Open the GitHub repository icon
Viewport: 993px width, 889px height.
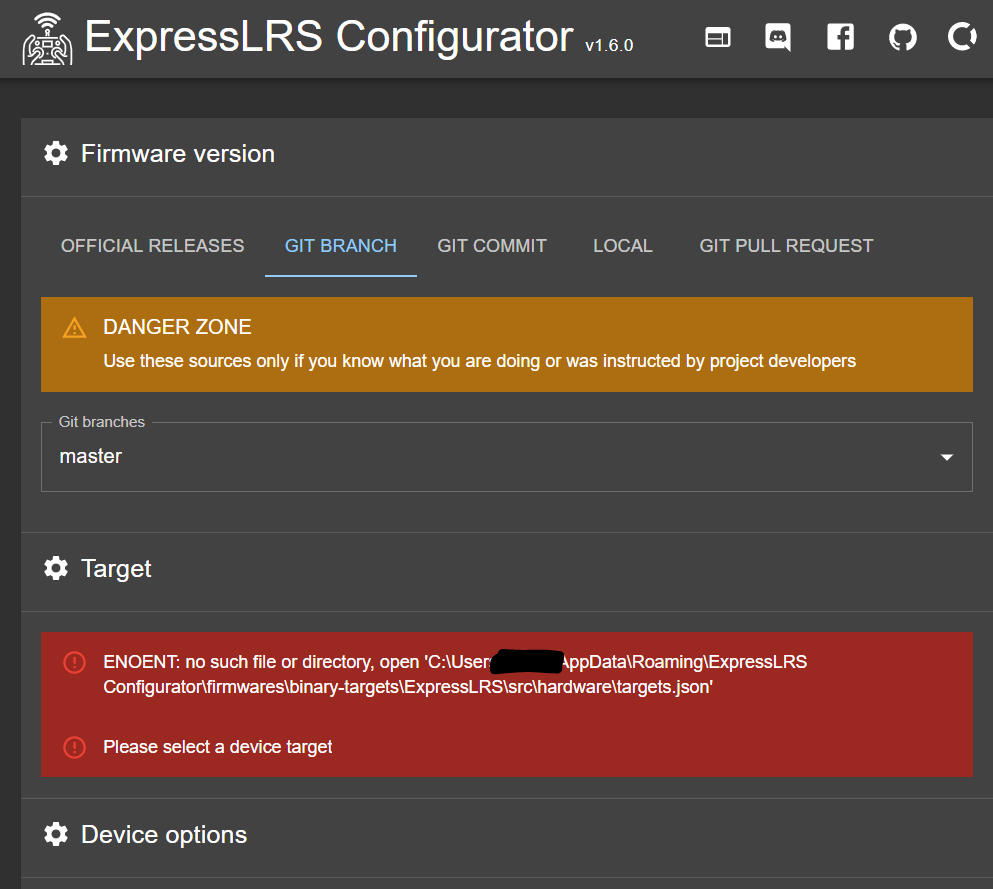[x=902, y=37]
